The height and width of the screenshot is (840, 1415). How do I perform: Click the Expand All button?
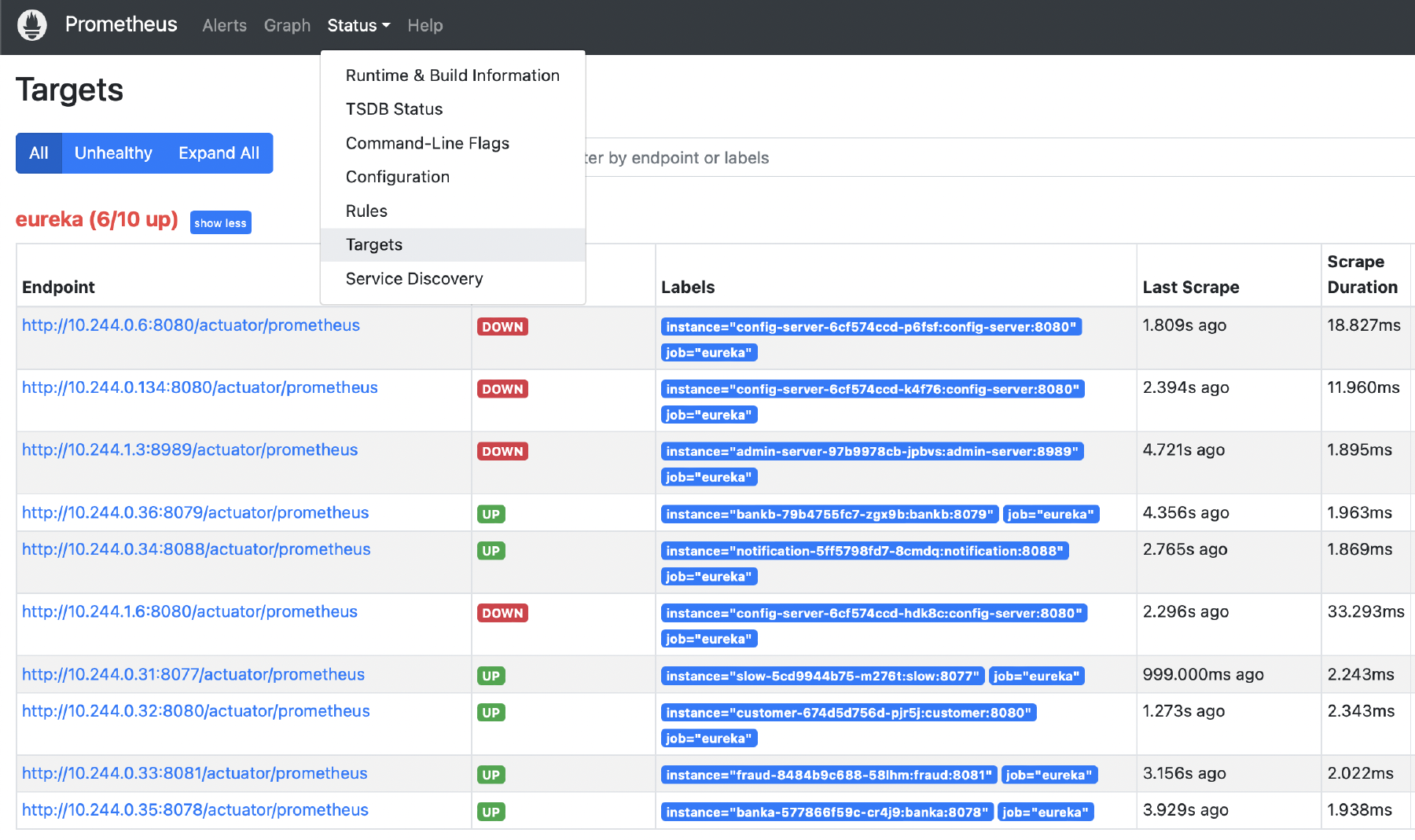[219, 153]
